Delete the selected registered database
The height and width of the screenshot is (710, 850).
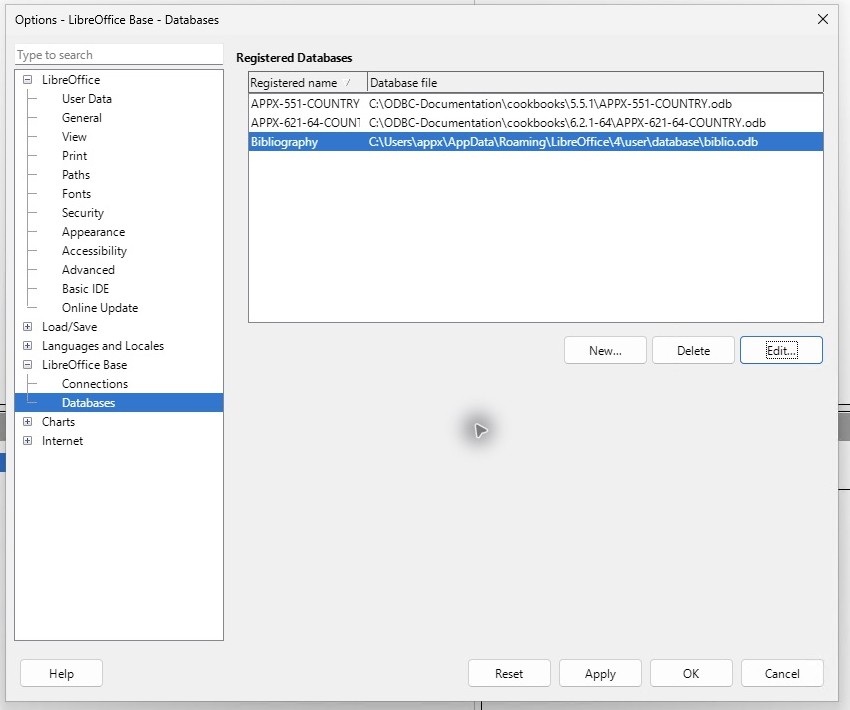pyautogui.click(x=693, y=350)
